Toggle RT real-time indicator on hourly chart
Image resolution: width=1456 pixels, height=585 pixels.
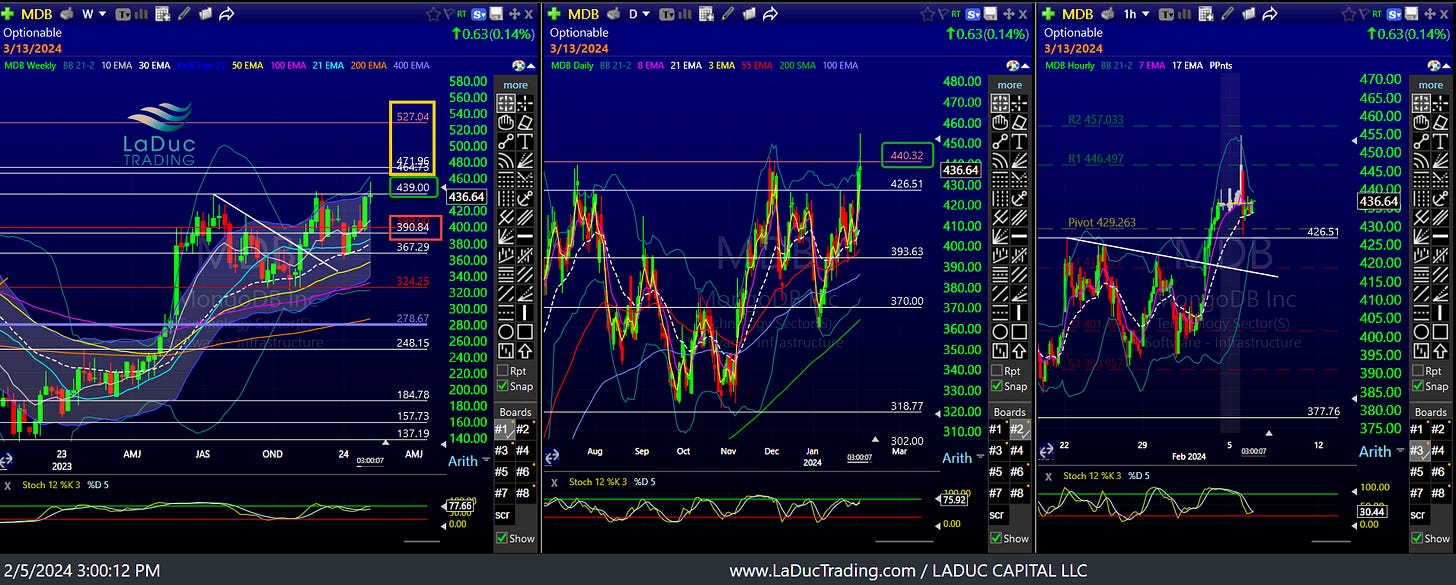coord(1377,14)
